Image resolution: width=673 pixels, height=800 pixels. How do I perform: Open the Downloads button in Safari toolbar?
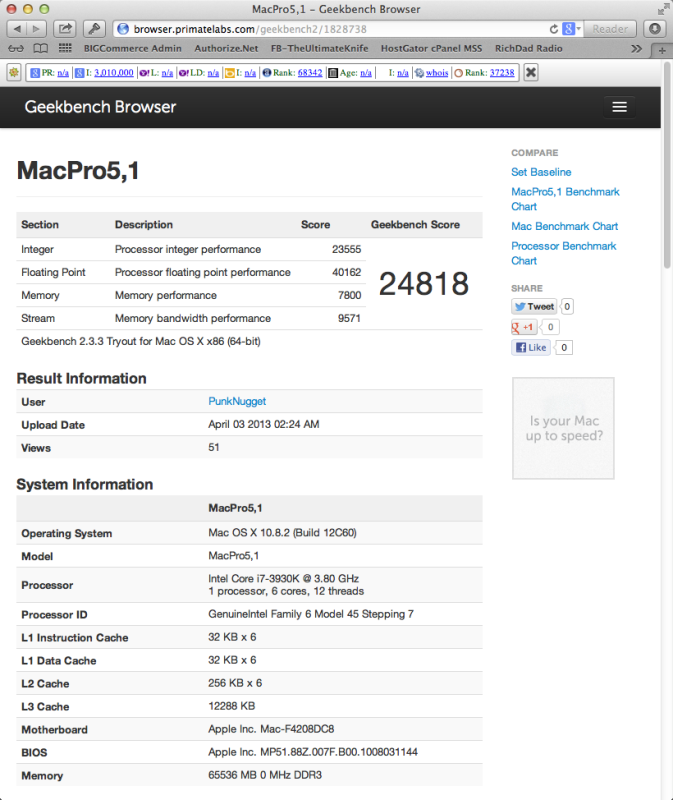click(x=655, y=29)
